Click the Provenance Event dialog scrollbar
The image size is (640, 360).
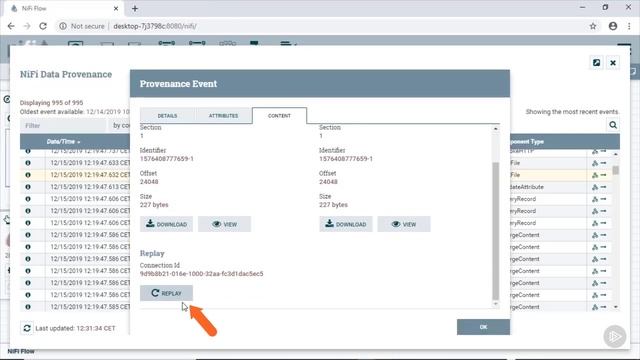coord(496,231)
